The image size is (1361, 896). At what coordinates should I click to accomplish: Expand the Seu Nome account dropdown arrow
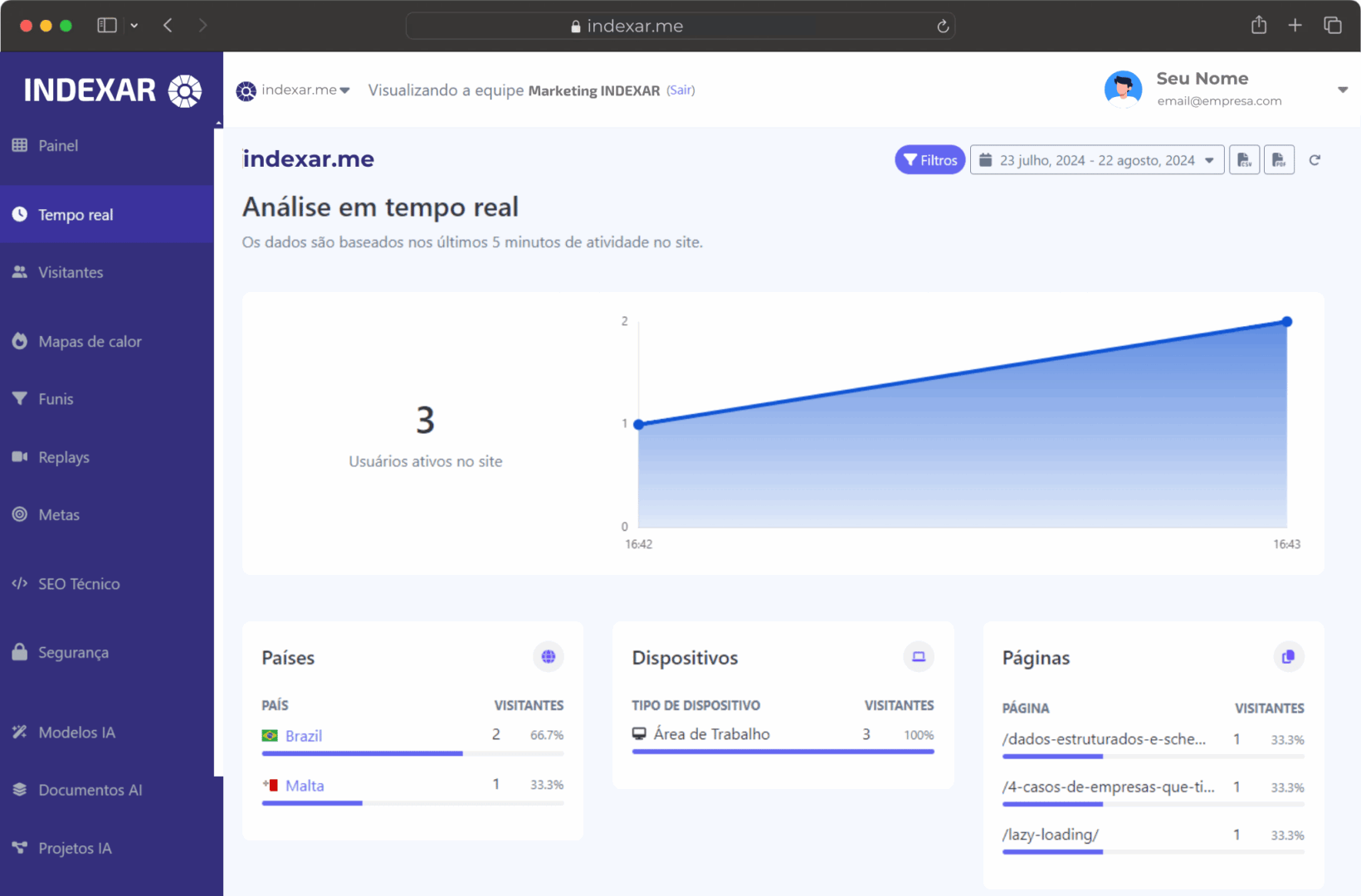coord(1342,90)
